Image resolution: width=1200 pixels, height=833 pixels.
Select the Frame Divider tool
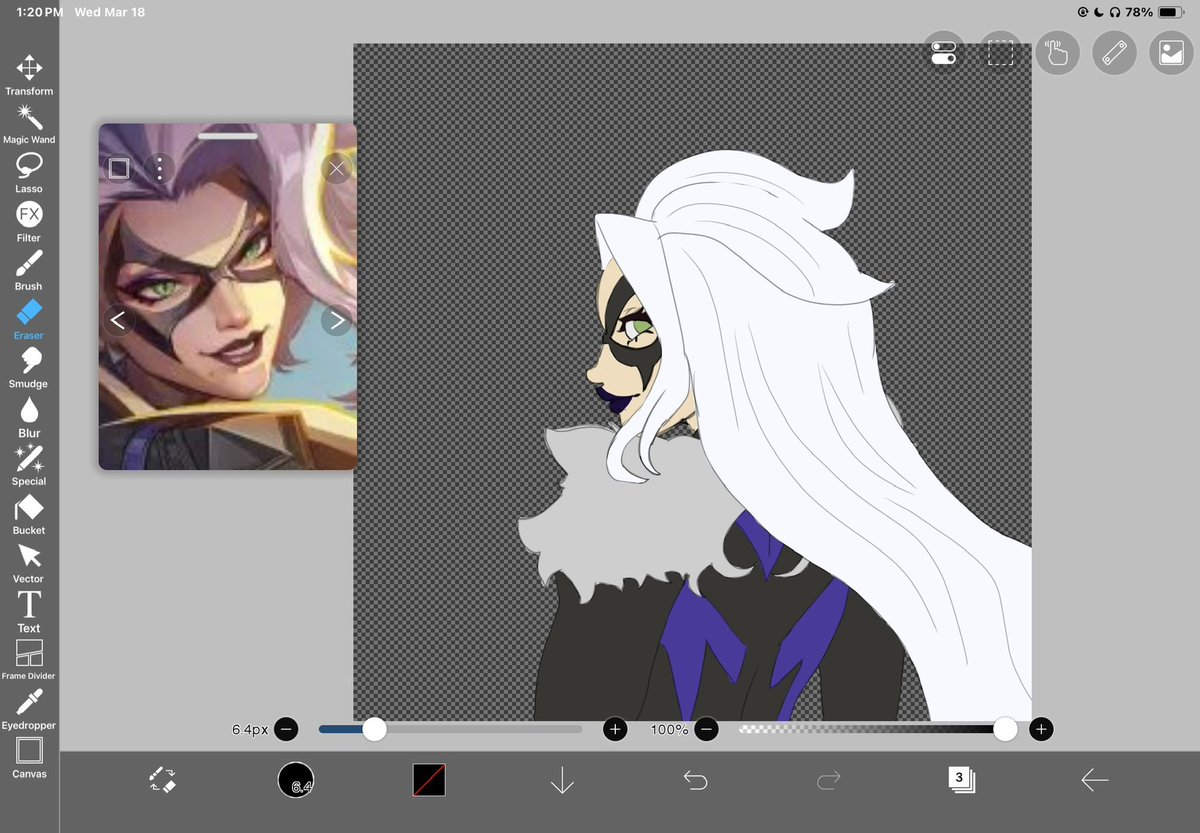pyautogui.click(x=29, y=660)
